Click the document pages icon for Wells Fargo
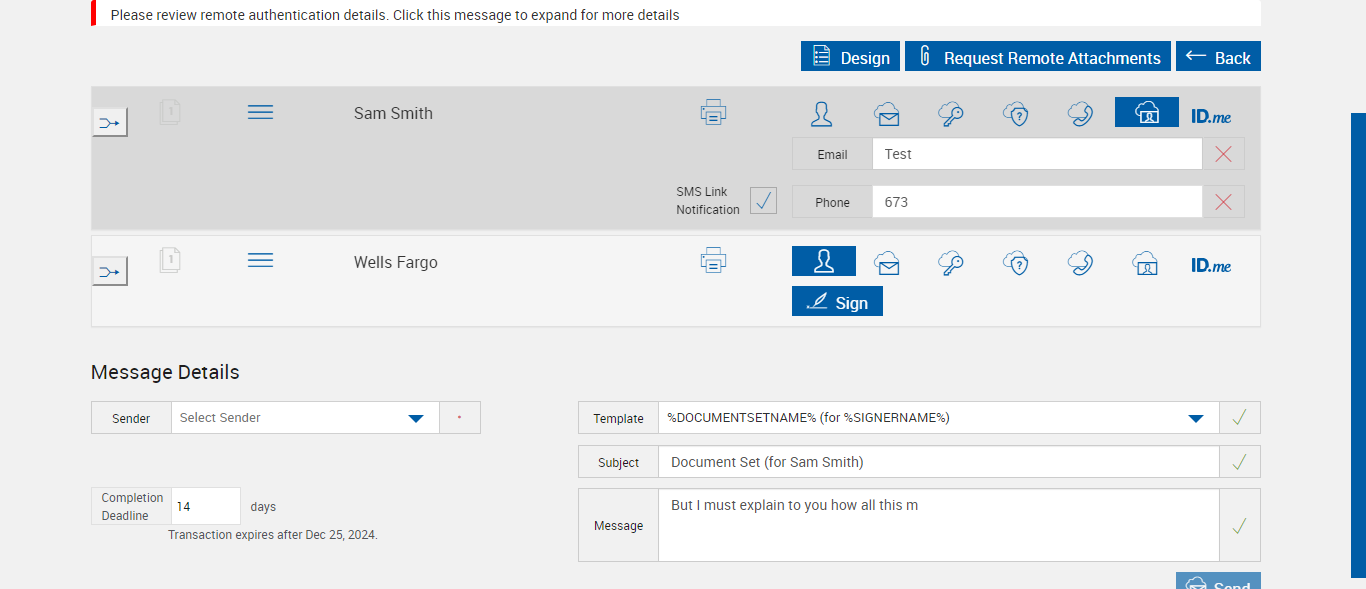The height and width of the screenshot is (589, 1366). click(x=170, y=261)
